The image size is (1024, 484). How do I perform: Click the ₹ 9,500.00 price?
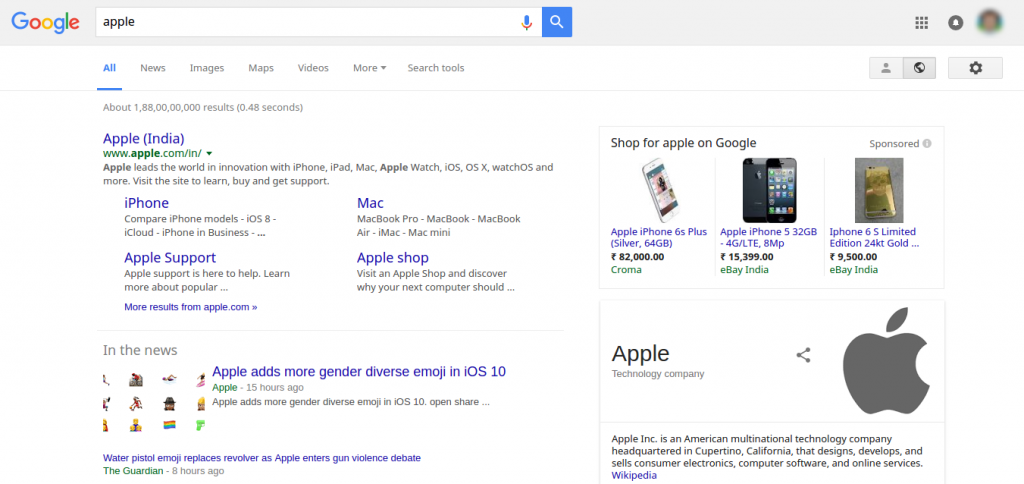(854, 257)
